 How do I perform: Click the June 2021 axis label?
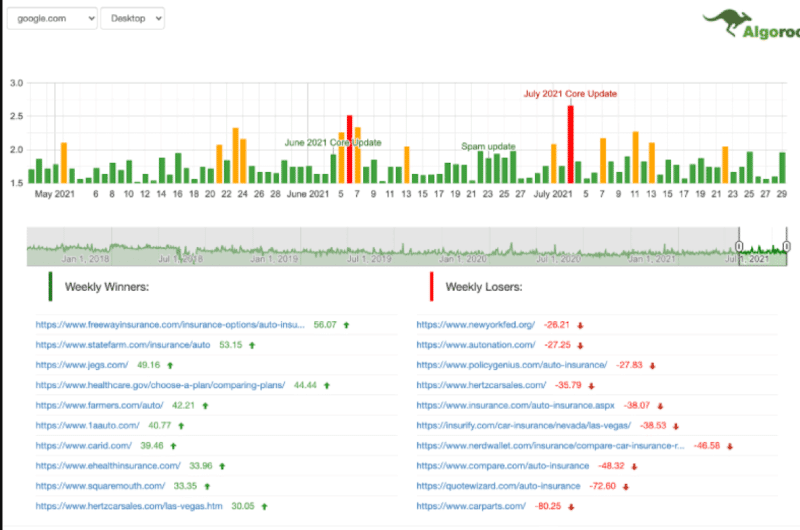[x=308, y=194]
